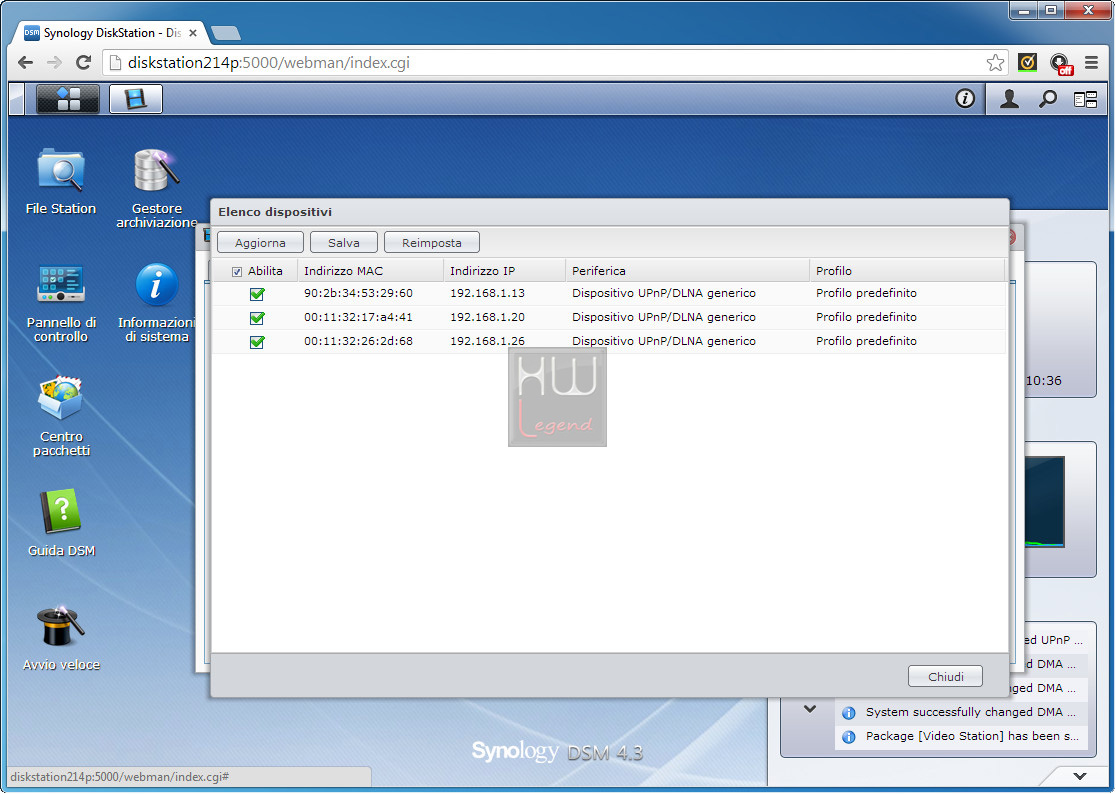Click the Elenco dispositivi dialog title
Screen dimensions: 1116x794
275,212
